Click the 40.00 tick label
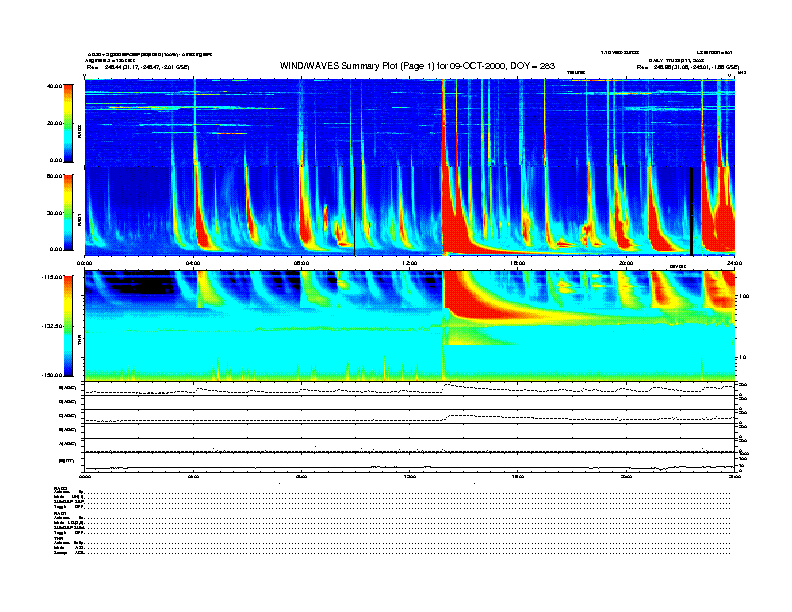792x612 pixels. [x=55, y=86]
